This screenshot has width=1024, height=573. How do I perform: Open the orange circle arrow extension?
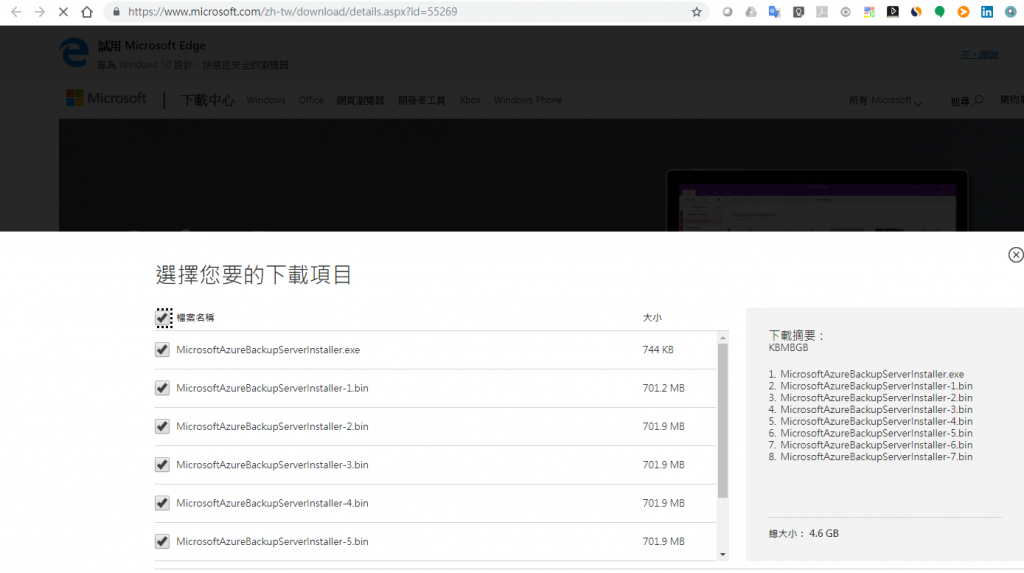(963, 12)
